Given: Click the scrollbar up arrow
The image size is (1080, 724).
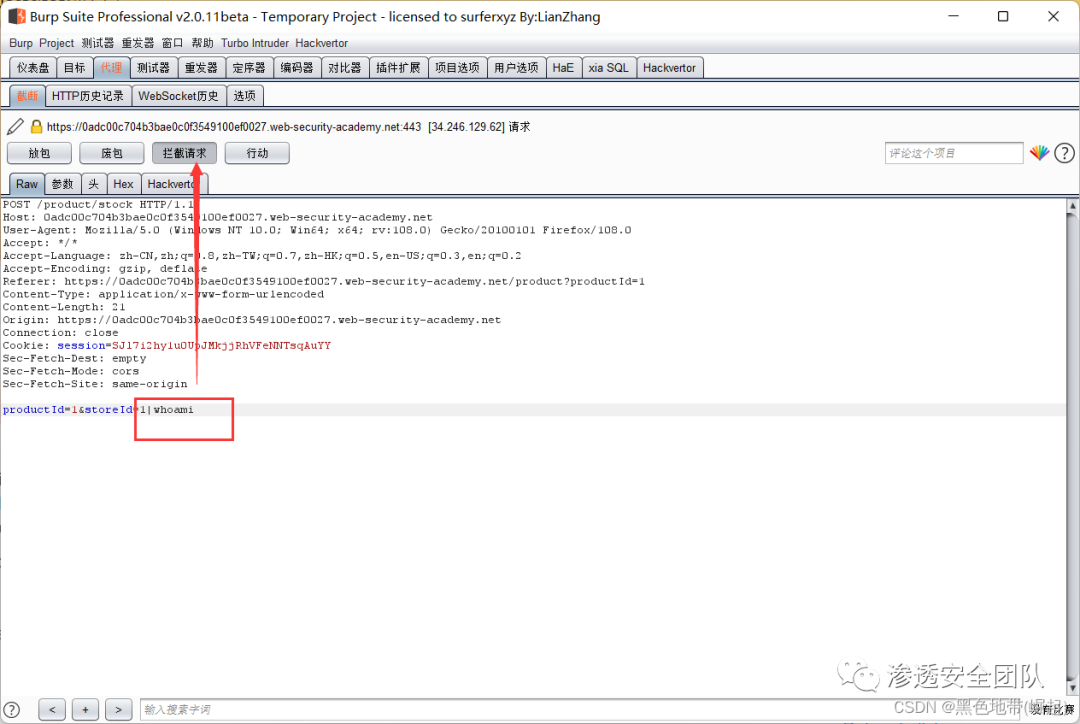Looking at the screenshot, I should click(1072, 205).
